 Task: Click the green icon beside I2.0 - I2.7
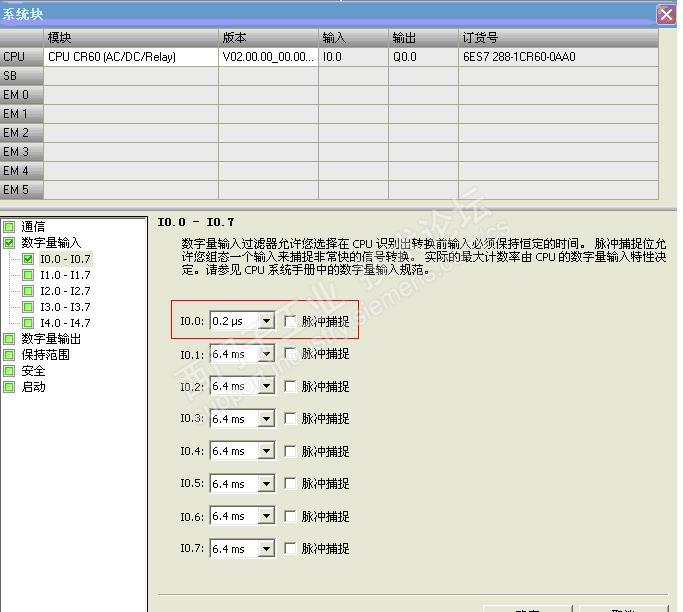[28, 291]
